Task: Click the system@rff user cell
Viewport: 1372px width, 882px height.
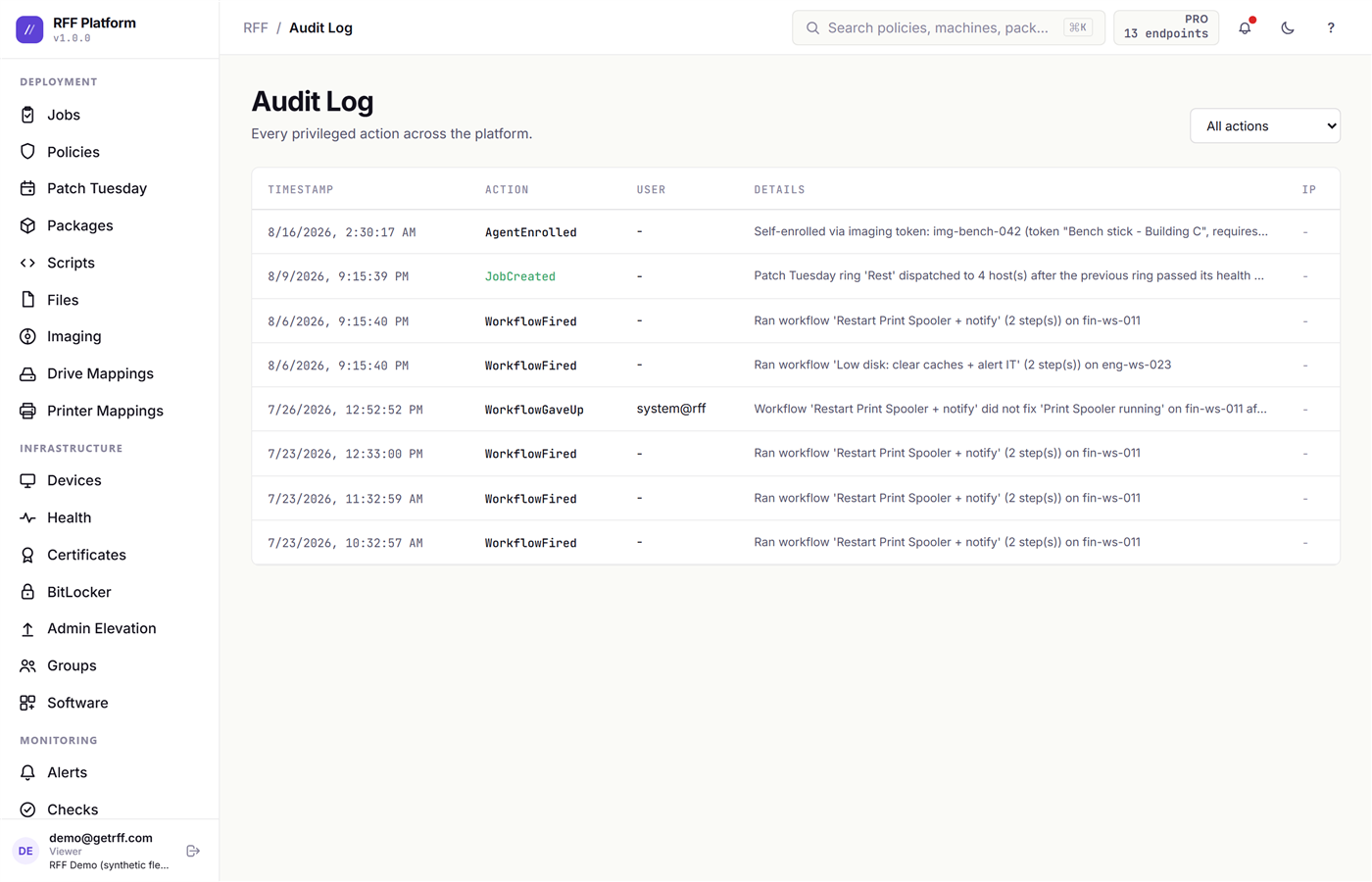Action: coord(671,409)
